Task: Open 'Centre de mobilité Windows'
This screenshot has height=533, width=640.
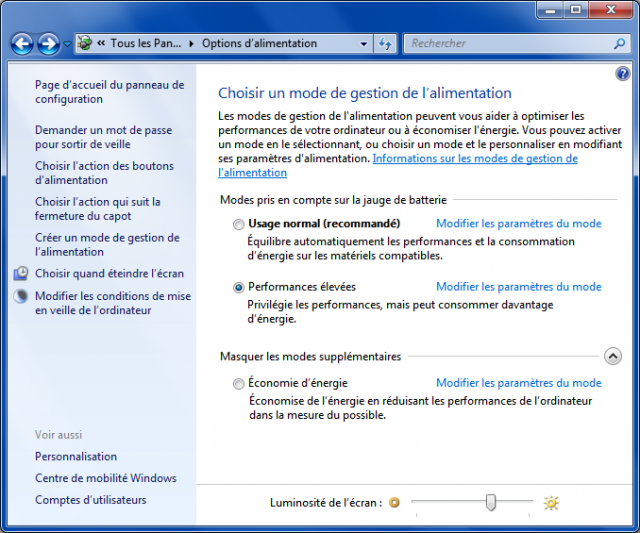Action: point(106,478)
